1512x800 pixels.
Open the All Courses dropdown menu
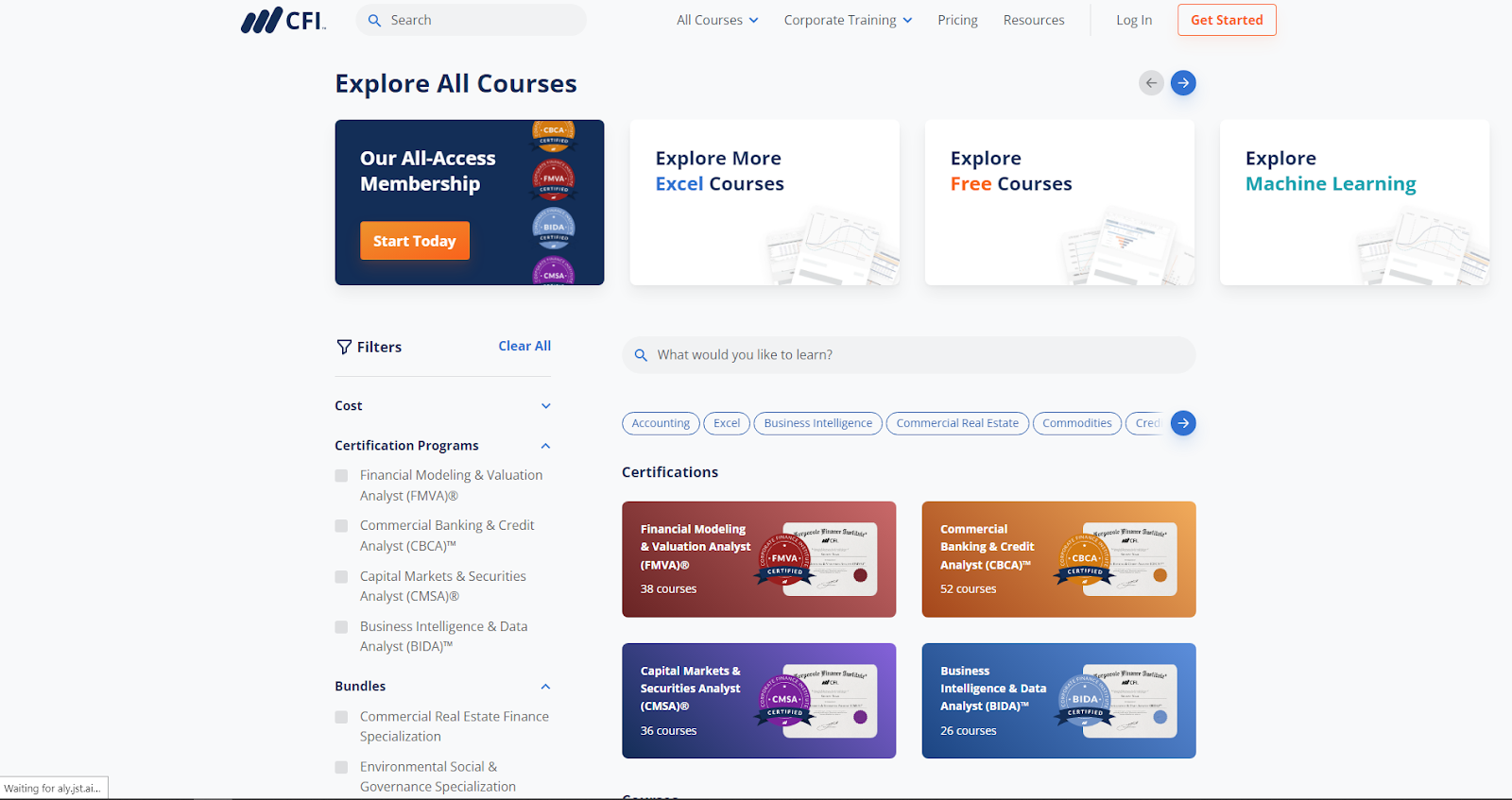[717, 20]
